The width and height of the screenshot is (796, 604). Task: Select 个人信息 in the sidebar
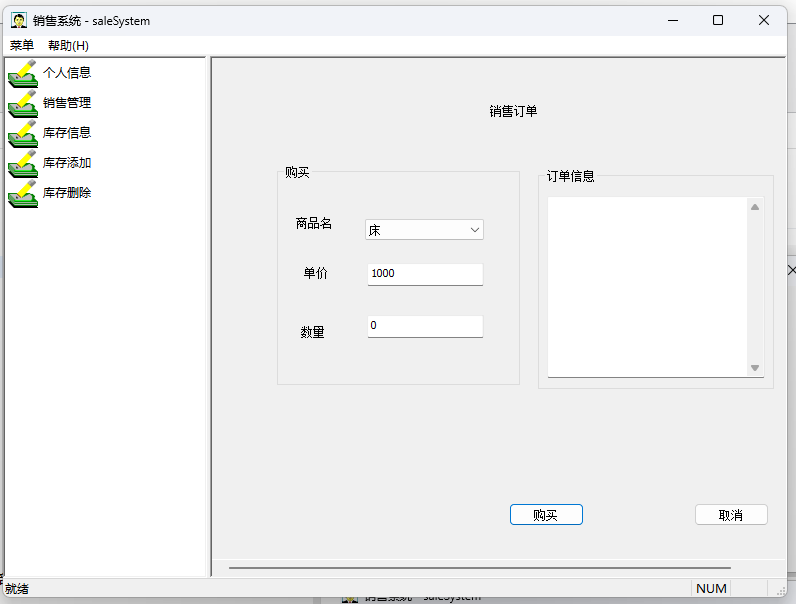point(67,73)
